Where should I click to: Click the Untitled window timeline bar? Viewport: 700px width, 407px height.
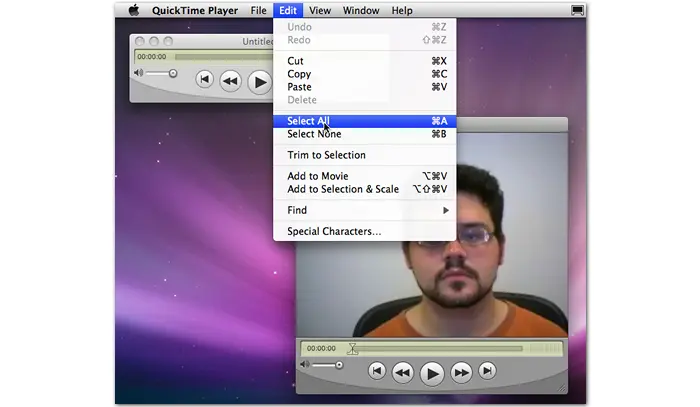click(224, 57)
